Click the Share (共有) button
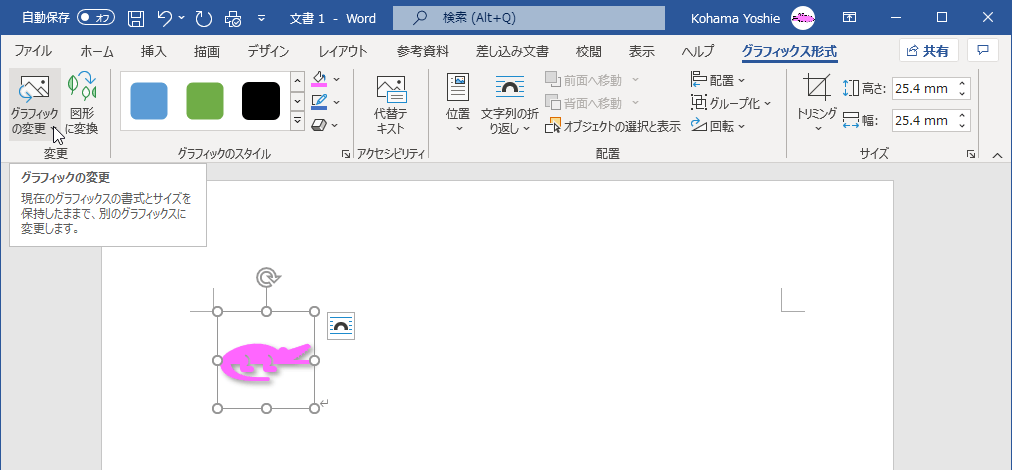Image resolution: width=1012 pixels, height=470 pixels. [928, 51]
